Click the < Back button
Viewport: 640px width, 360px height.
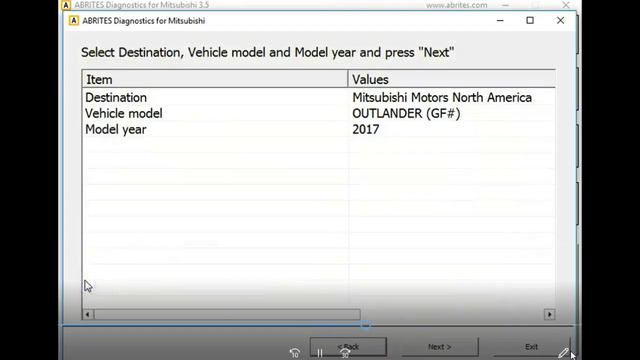click(x=348, y=347)
